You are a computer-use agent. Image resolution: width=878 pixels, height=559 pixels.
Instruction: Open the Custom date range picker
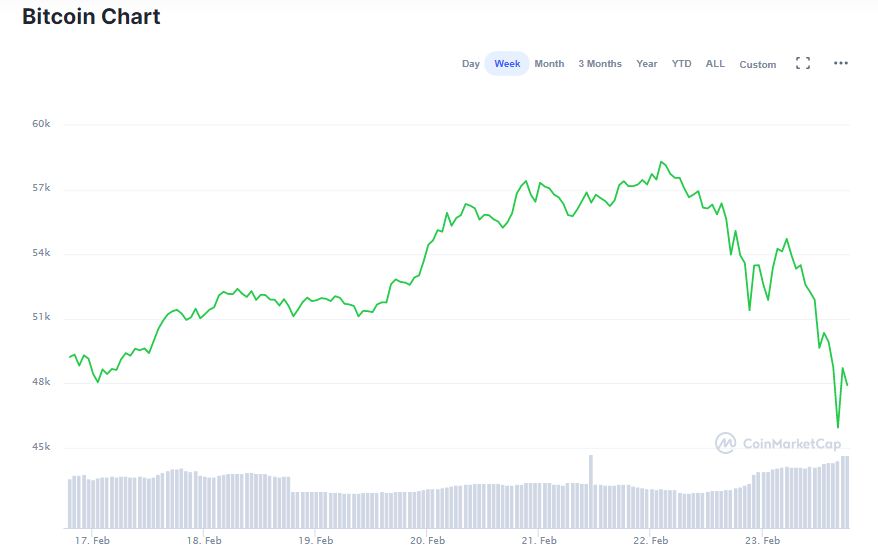point(757,65)
